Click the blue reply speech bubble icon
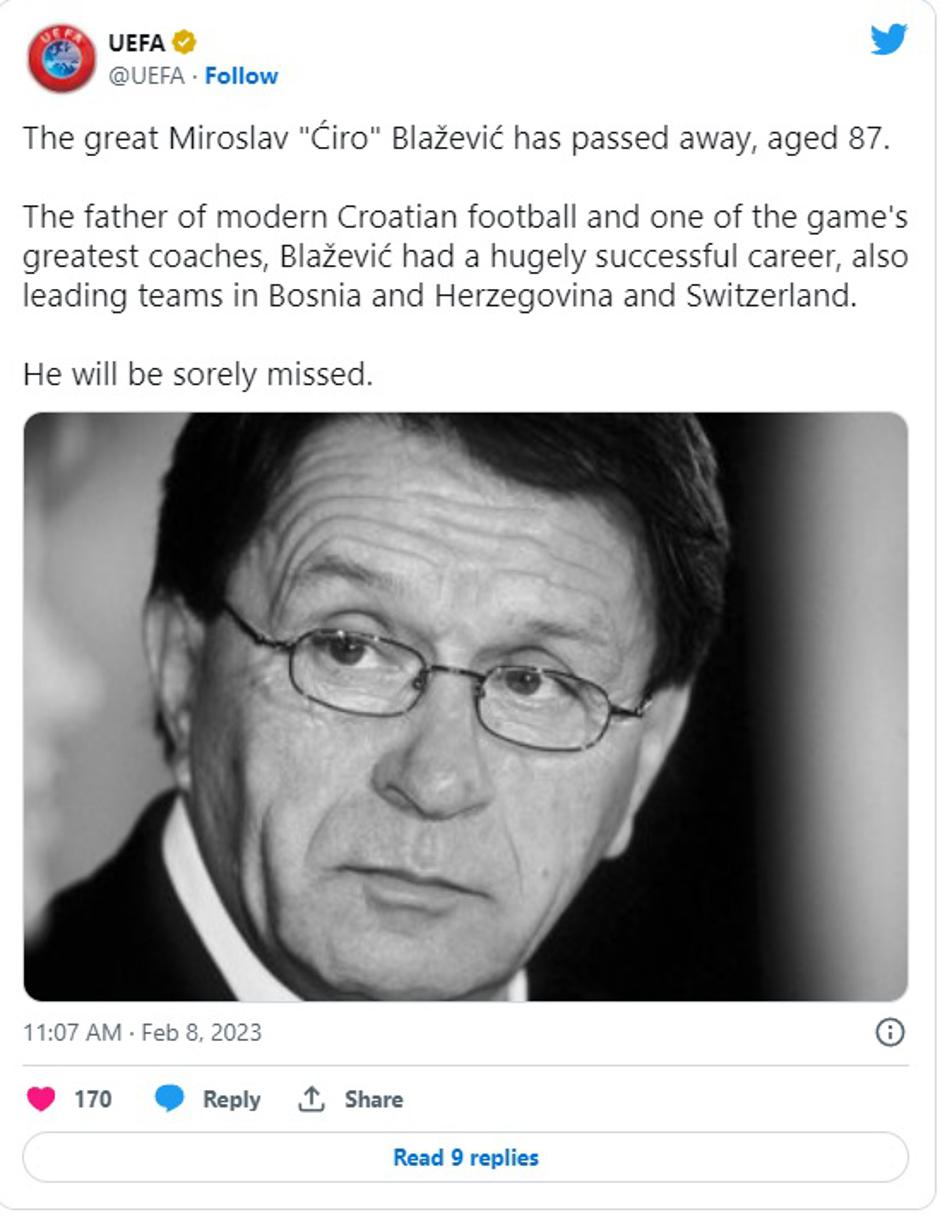Viewport: 940px width, 1217px height. click(x=169, y=1099)
